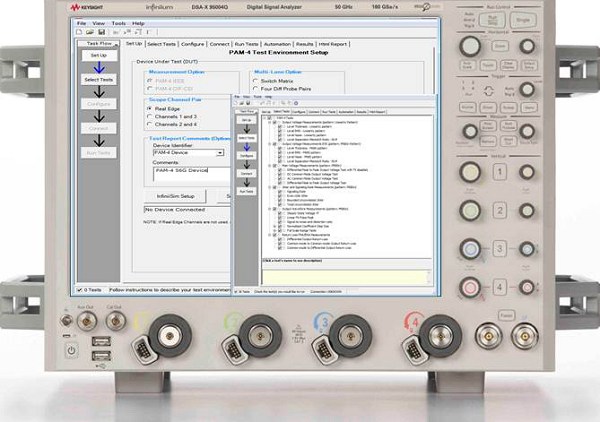
Task: Switch to Automation tab in back window
Action: click(x=277, y=44)
